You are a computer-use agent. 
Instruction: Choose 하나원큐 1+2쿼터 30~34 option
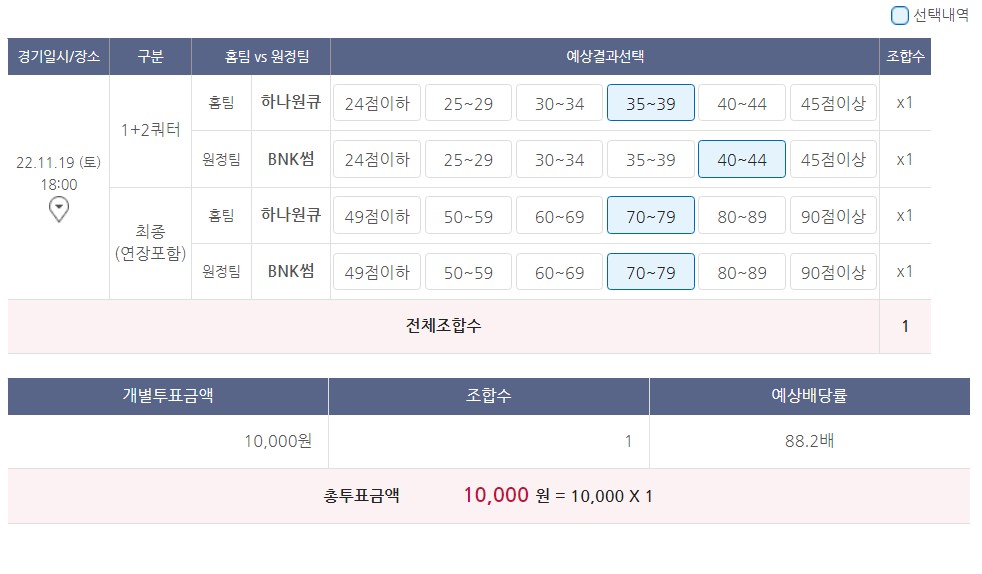point(559,103)
